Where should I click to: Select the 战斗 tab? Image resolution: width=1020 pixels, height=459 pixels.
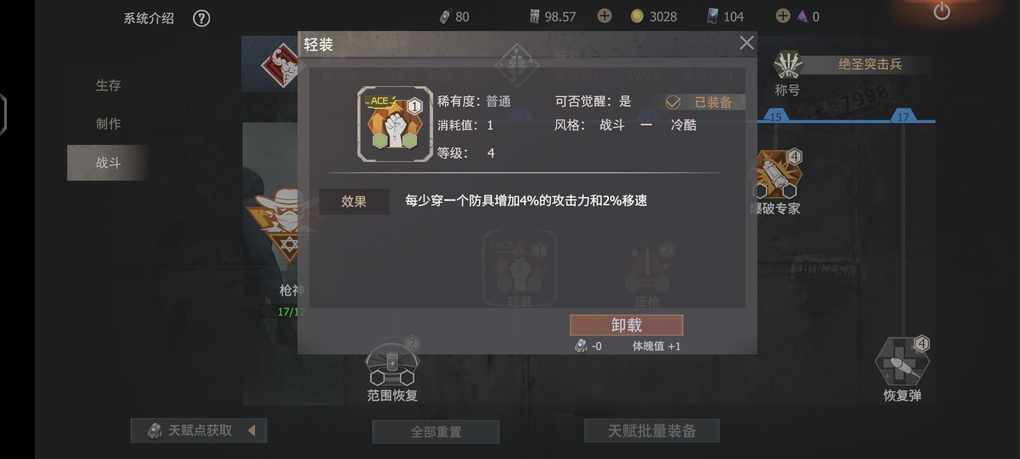[x=108, y=163]
